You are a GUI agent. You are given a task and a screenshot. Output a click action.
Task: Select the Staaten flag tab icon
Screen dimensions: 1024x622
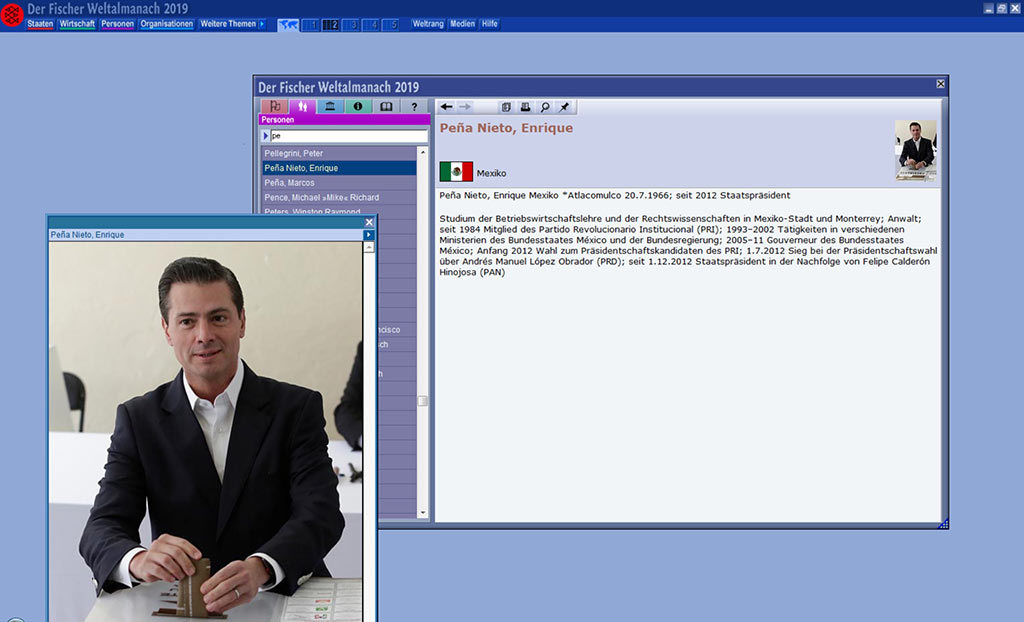pyautogui.click(x=275, y=106)
